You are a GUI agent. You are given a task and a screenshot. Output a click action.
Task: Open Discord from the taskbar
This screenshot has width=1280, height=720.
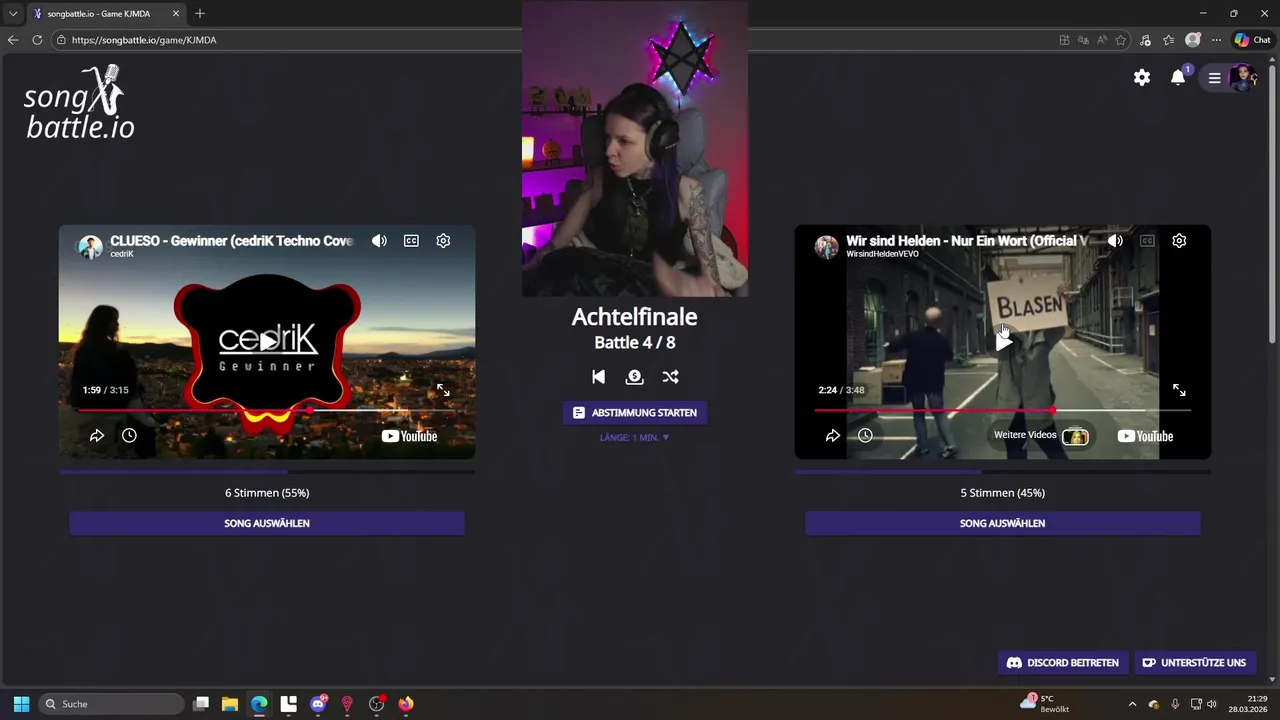pos(318,704)
